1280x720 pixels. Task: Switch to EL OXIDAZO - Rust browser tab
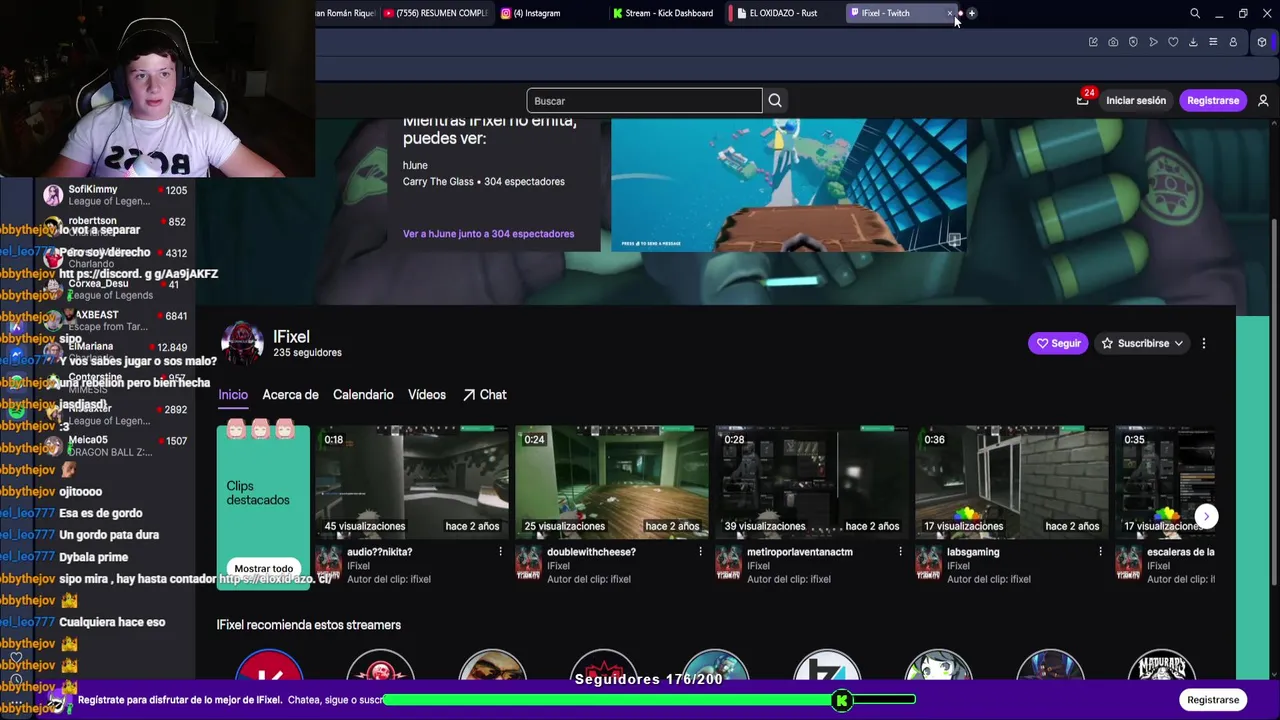tap(783, 13)
